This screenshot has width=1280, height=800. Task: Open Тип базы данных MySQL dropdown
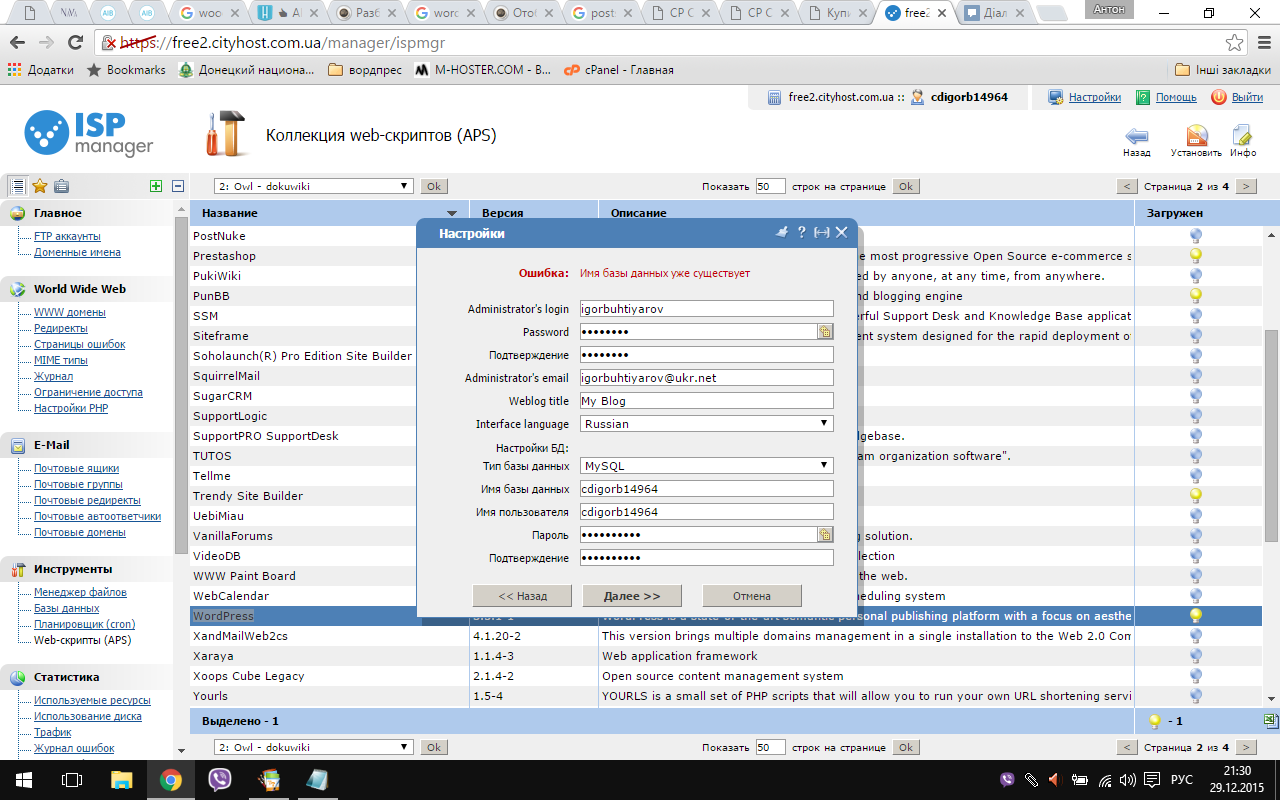706,466
